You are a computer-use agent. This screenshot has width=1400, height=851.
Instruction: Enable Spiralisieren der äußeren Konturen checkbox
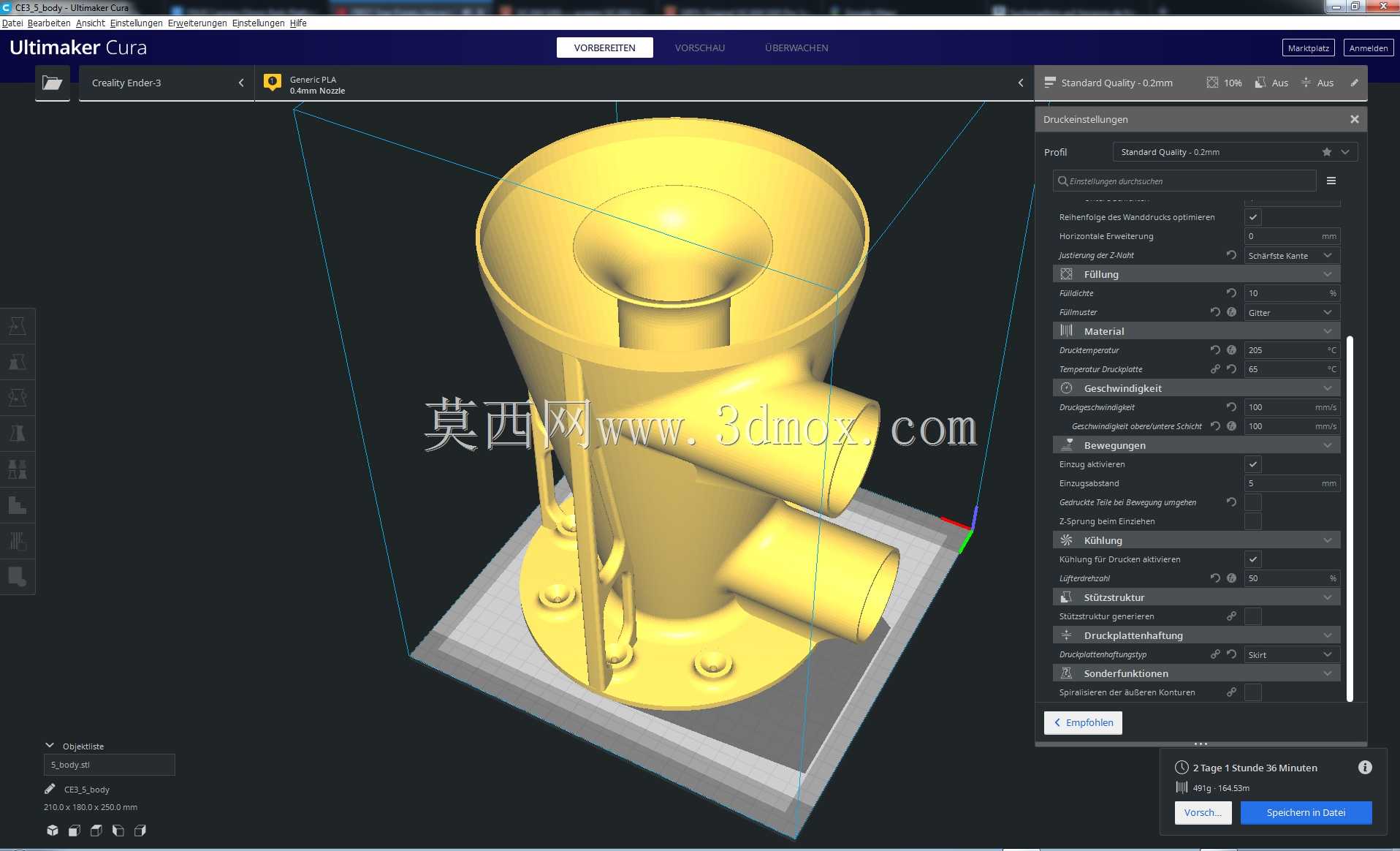pos(1253,692)
